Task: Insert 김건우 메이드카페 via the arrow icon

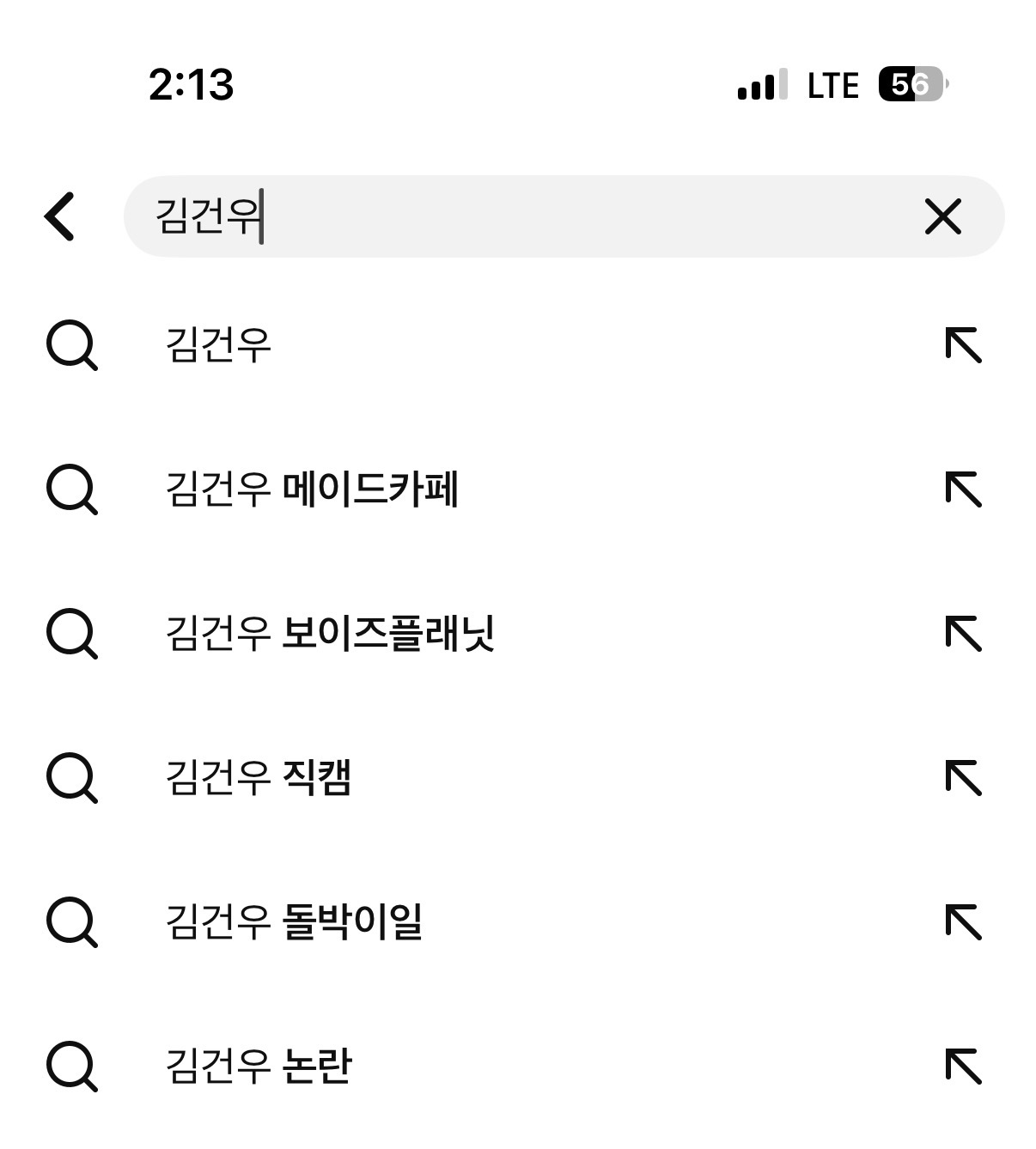Action: tap(963, 489)
